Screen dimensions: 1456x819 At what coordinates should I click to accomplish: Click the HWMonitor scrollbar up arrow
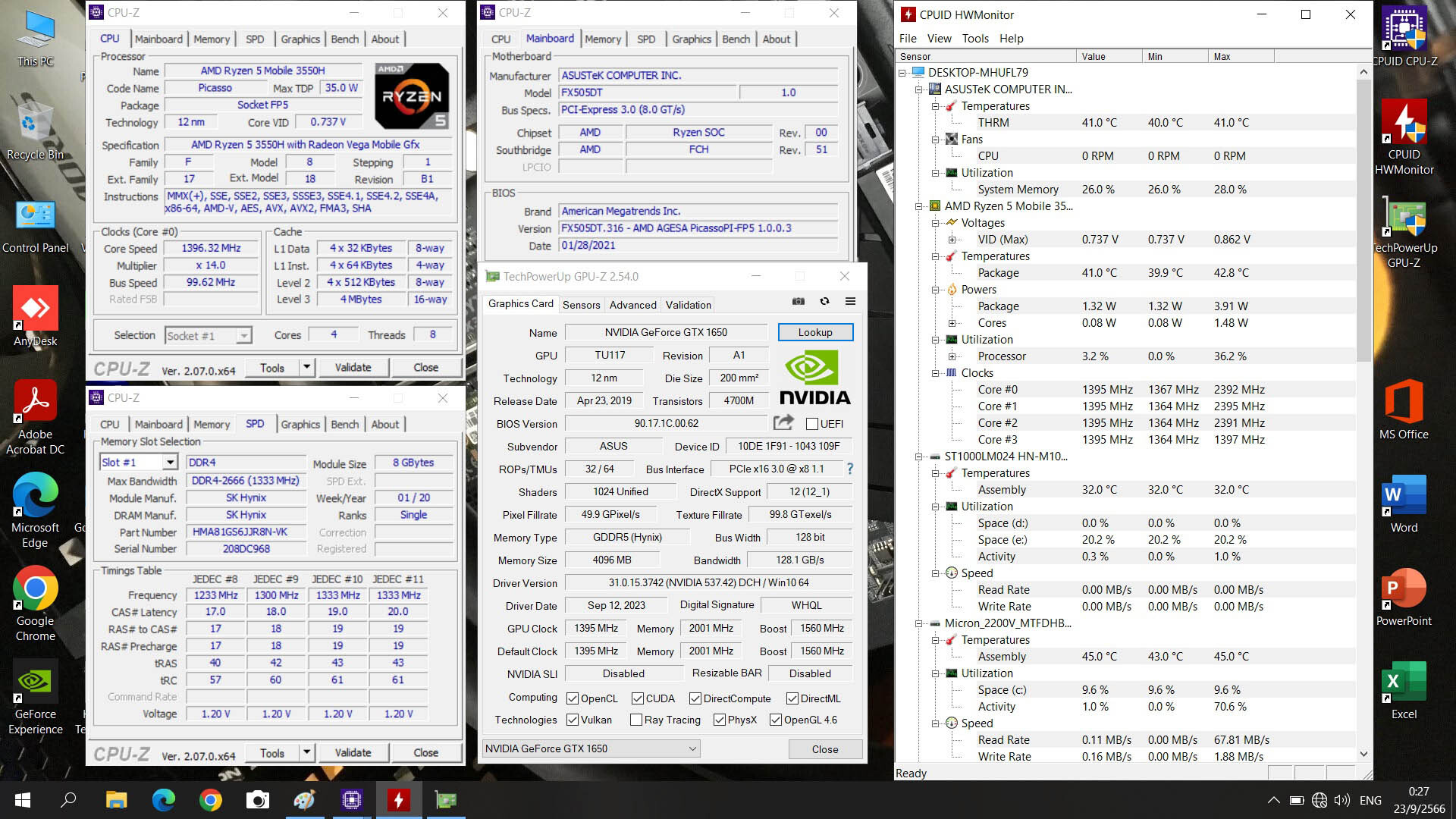1363,72
